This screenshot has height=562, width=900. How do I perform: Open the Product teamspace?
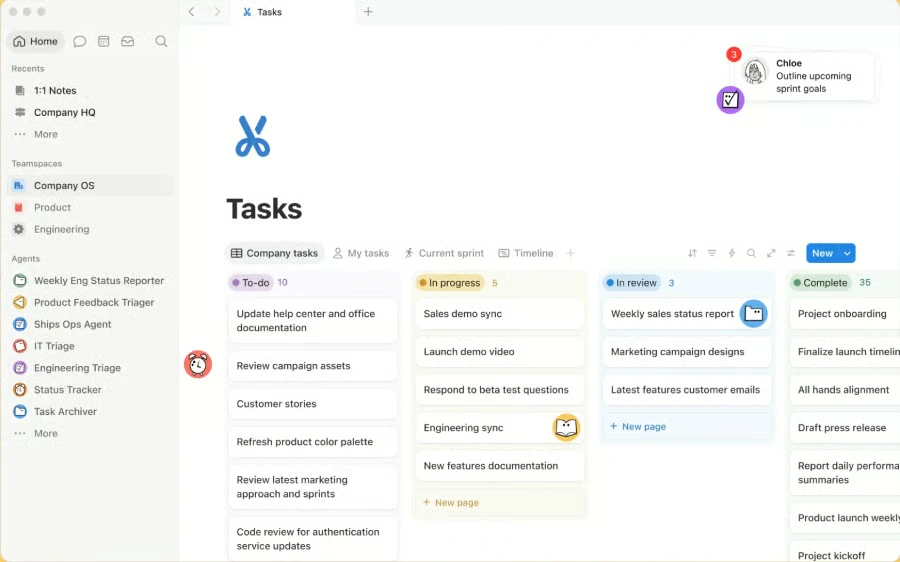pyautogui.click(x=91, y=207)
